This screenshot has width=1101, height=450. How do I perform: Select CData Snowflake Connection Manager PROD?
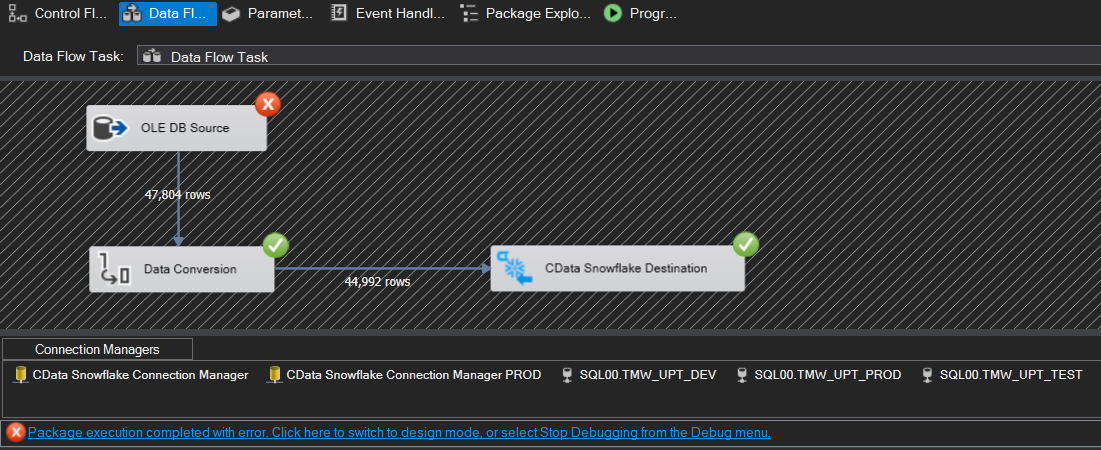404,375
